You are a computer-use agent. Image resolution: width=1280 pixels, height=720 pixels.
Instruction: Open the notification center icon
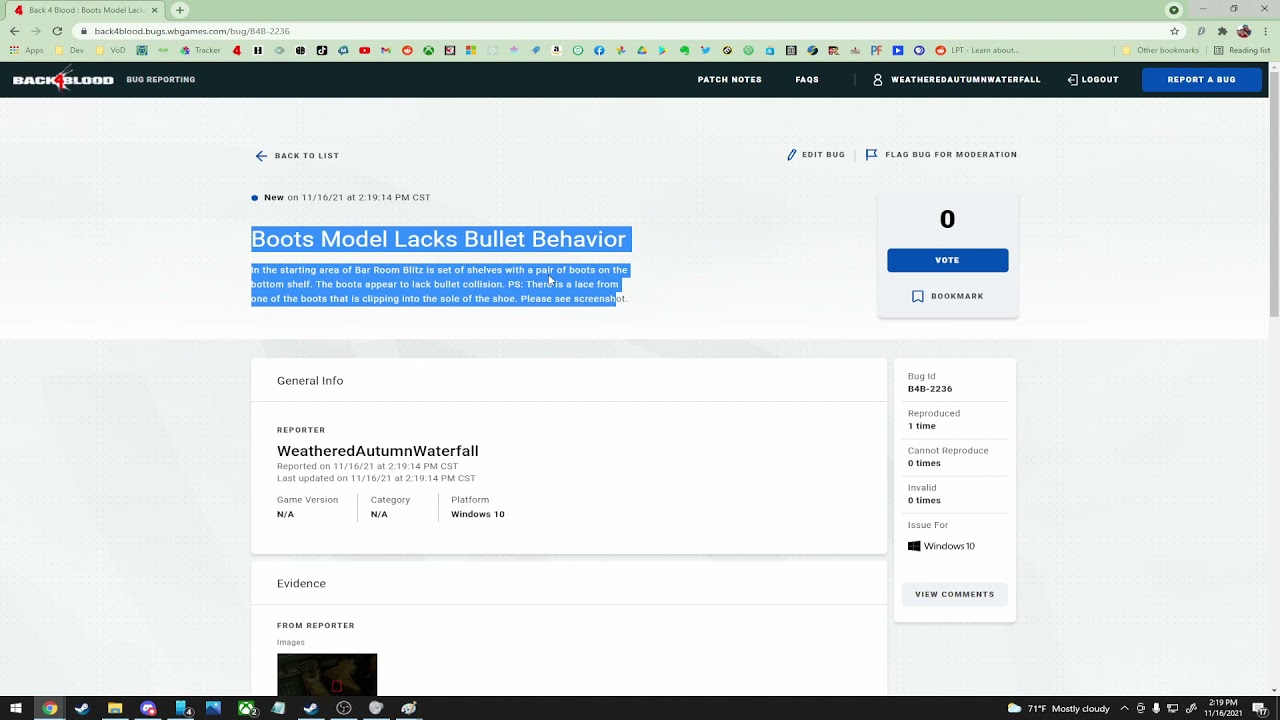tap(1261, 708)
